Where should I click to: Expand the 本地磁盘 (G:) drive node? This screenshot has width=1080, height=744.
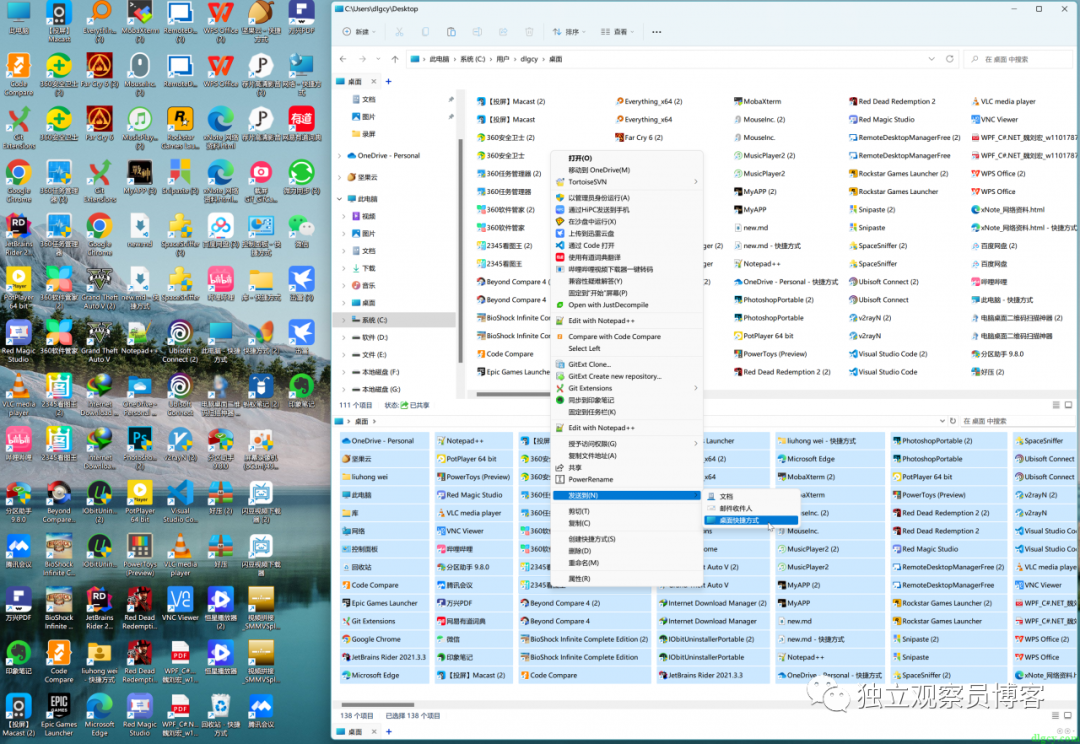pyautogui.click(x=344, y=389)
